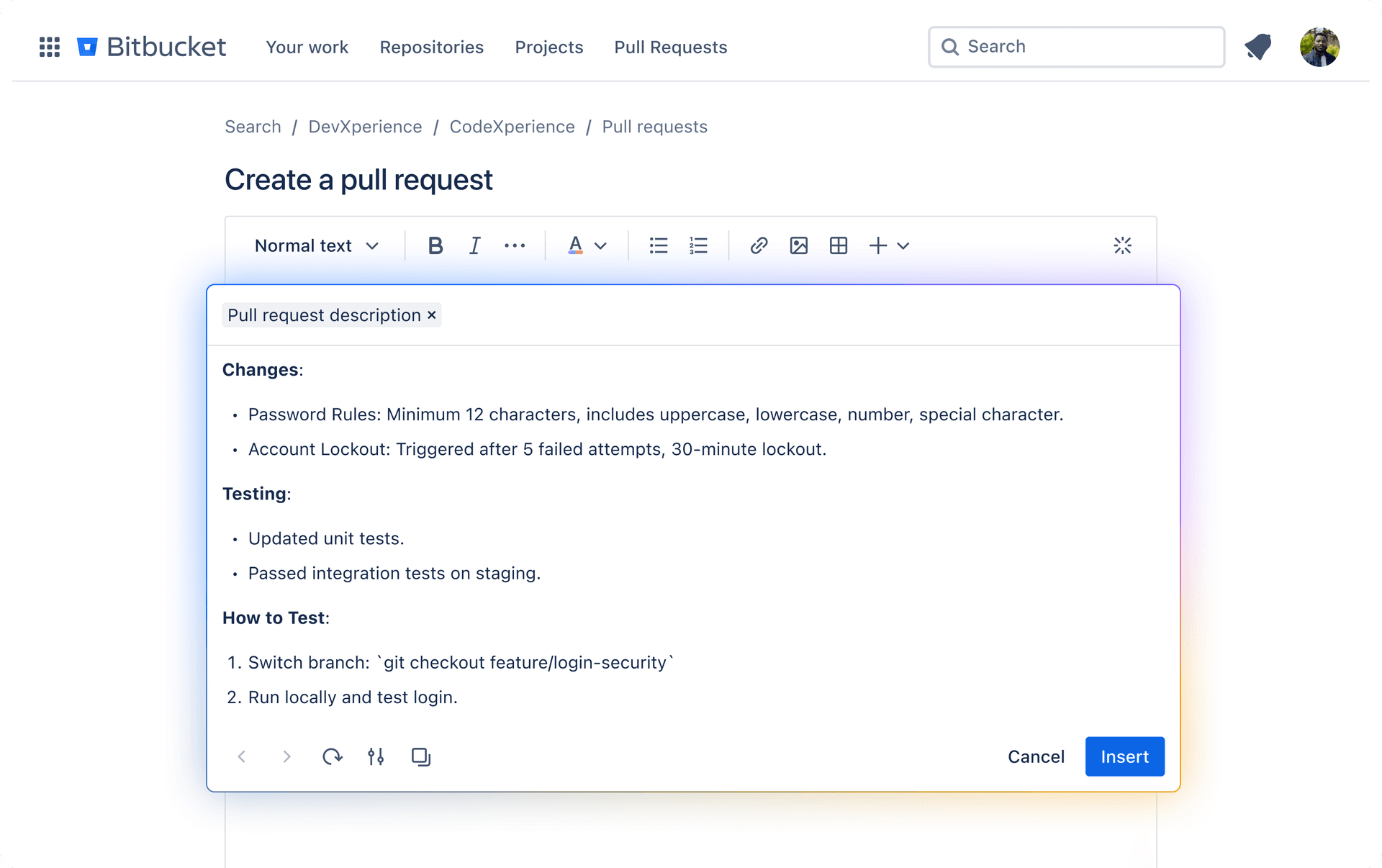Click the Updated unit tests line
Viewport: 1382px width, 868px height.
coord(326,538)
